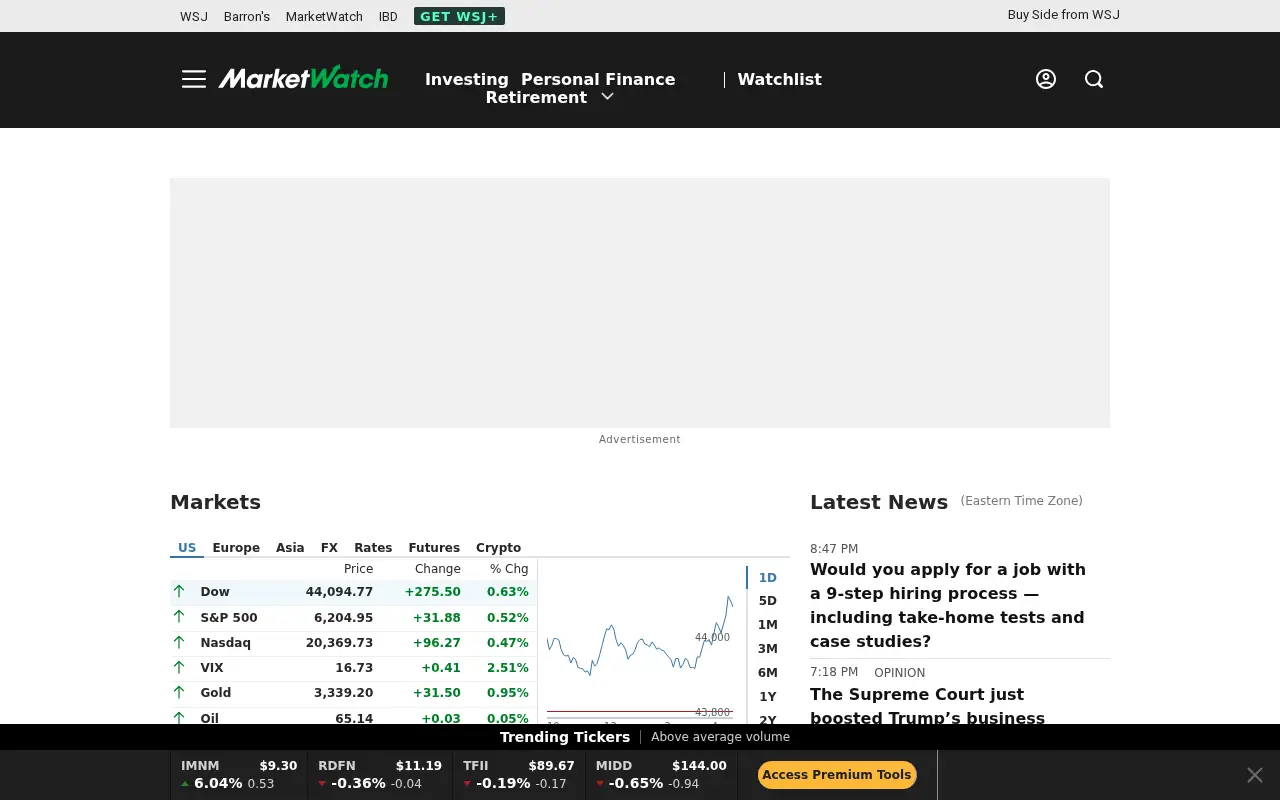Select the Crypto markets tab
Viewport: 1280px width, 800px height.
click(x=498, y=548)
